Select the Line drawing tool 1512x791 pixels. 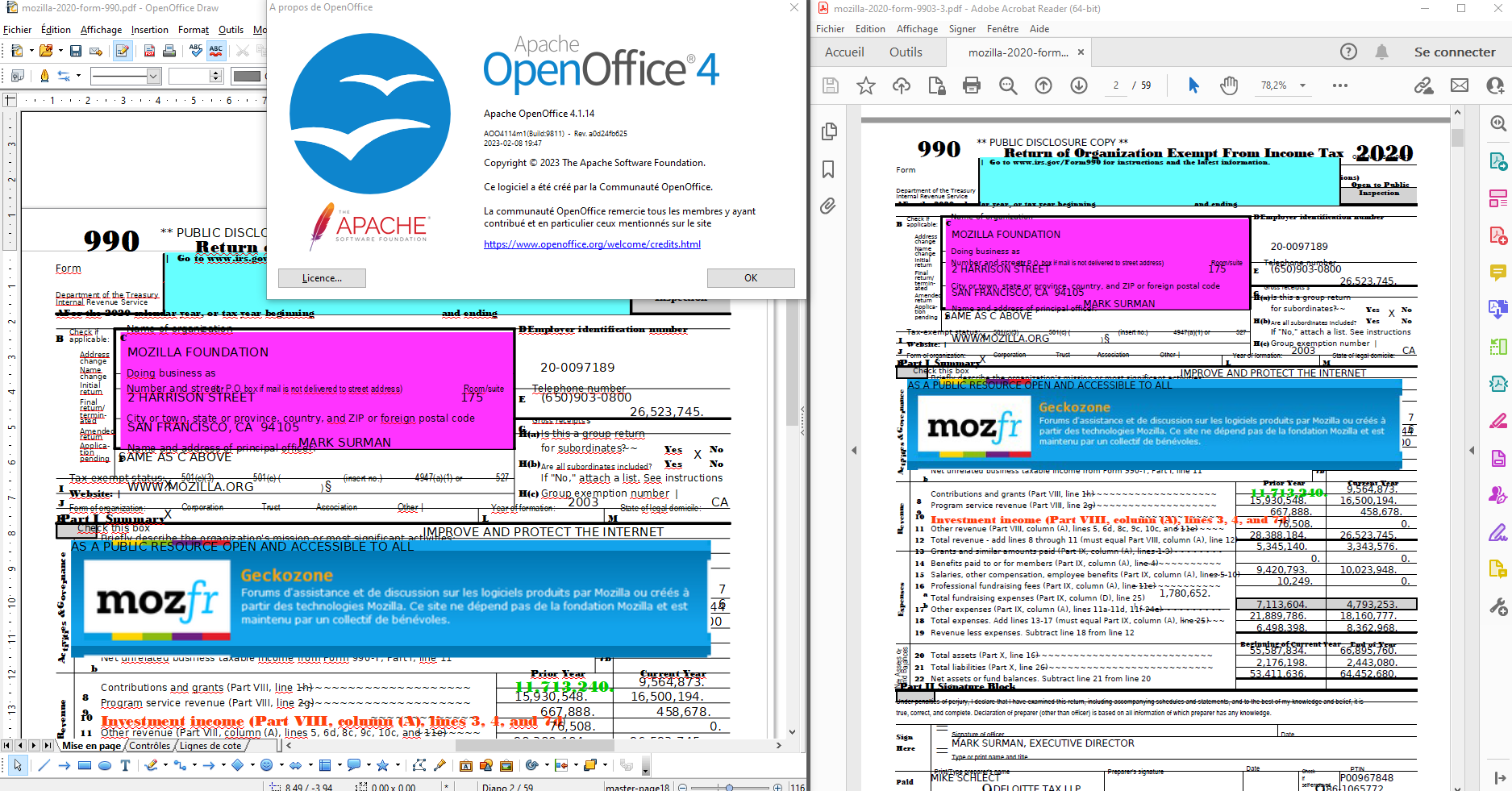click(x=44, y=765)
